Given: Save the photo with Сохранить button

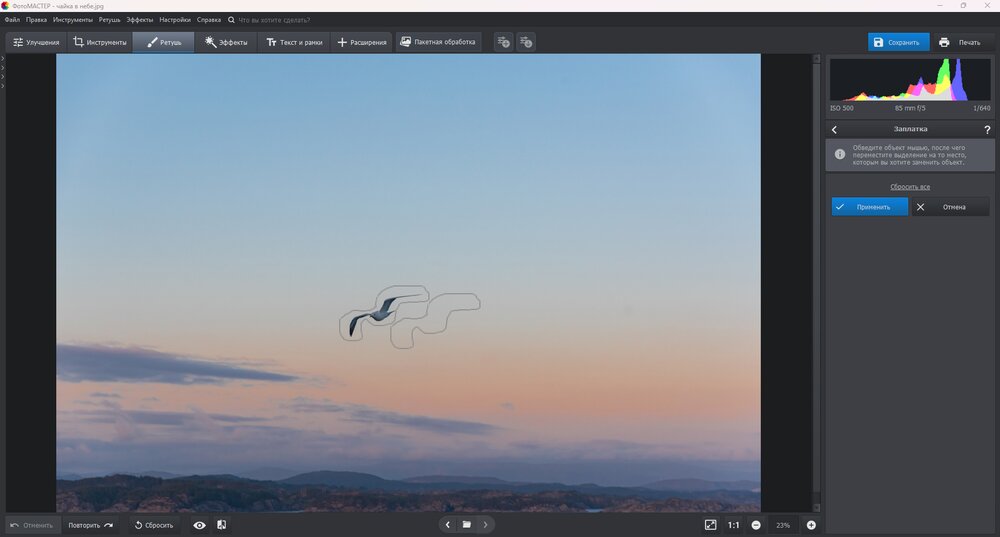Looking at the screenshot, I should click(898, 42).
